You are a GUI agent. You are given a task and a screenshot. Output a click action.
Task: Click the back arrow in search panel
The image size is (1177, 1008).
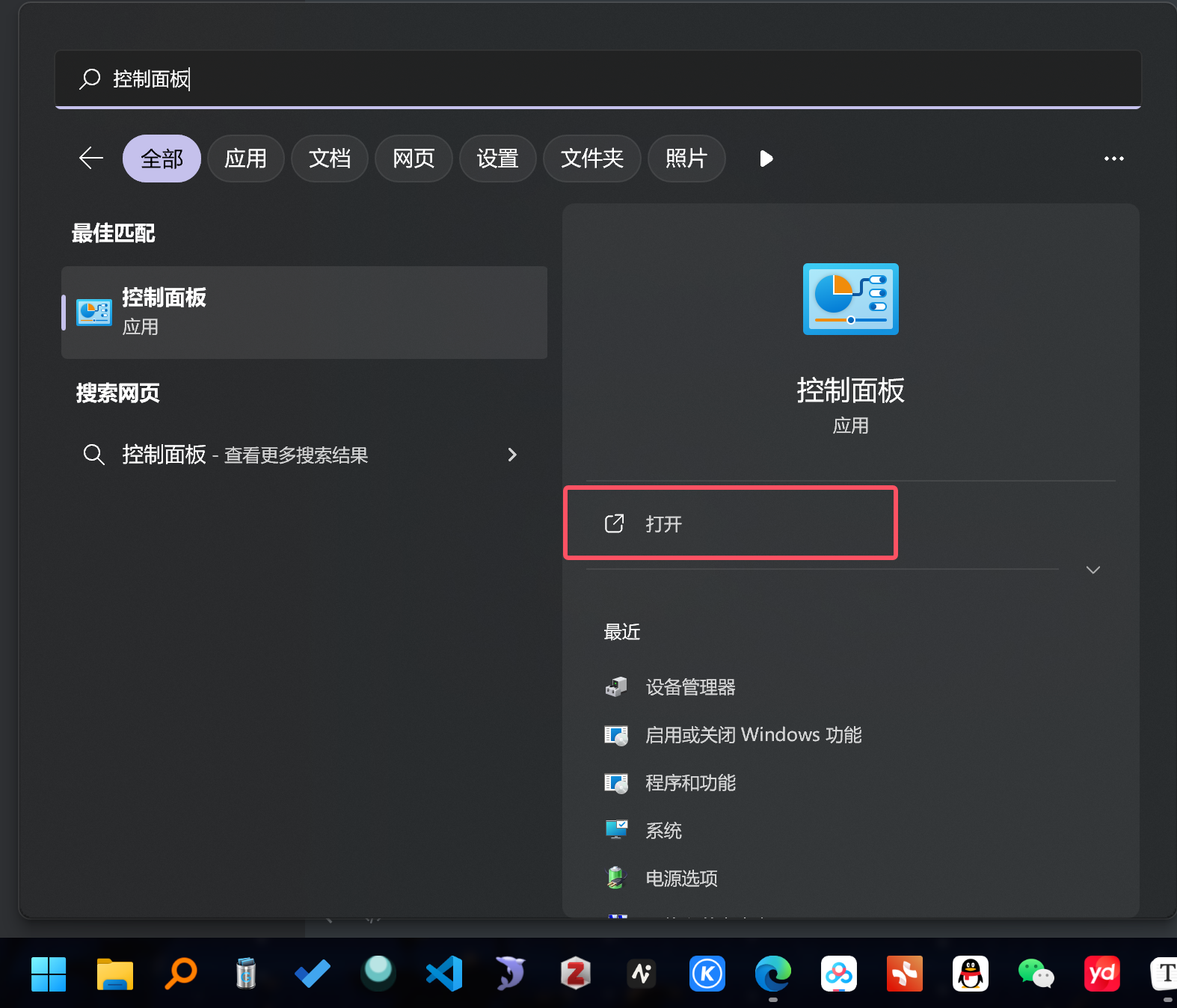tap(91, 159)
